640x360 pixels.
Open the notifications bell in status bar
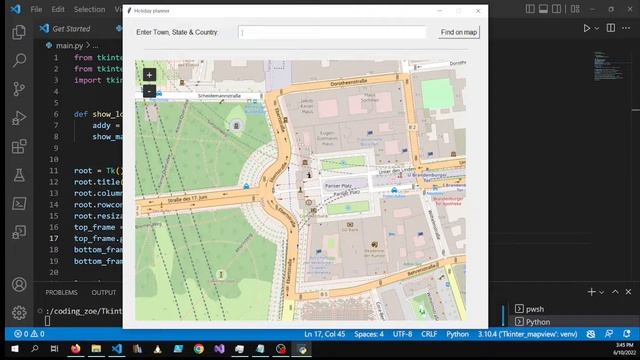pyautogui.click(x=627, y=334)
